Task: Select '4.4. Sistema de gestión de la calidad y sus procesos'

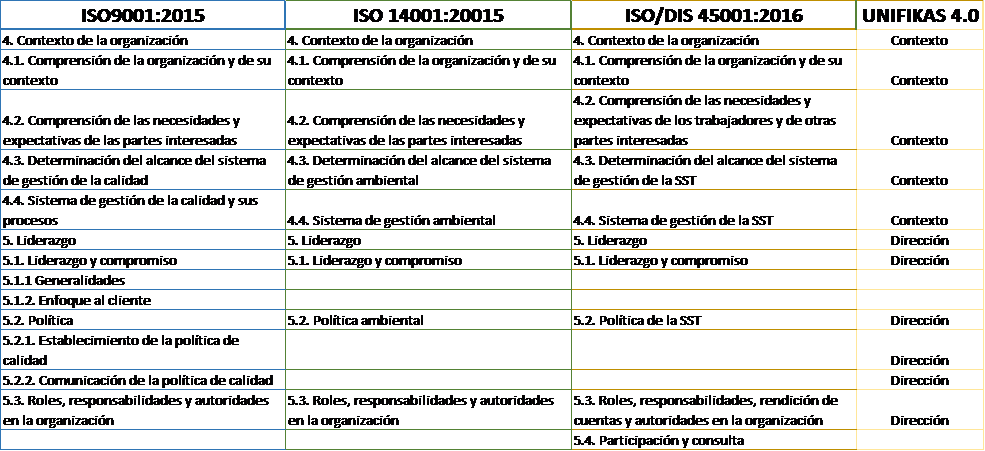Action: click(x=143, y=210)
